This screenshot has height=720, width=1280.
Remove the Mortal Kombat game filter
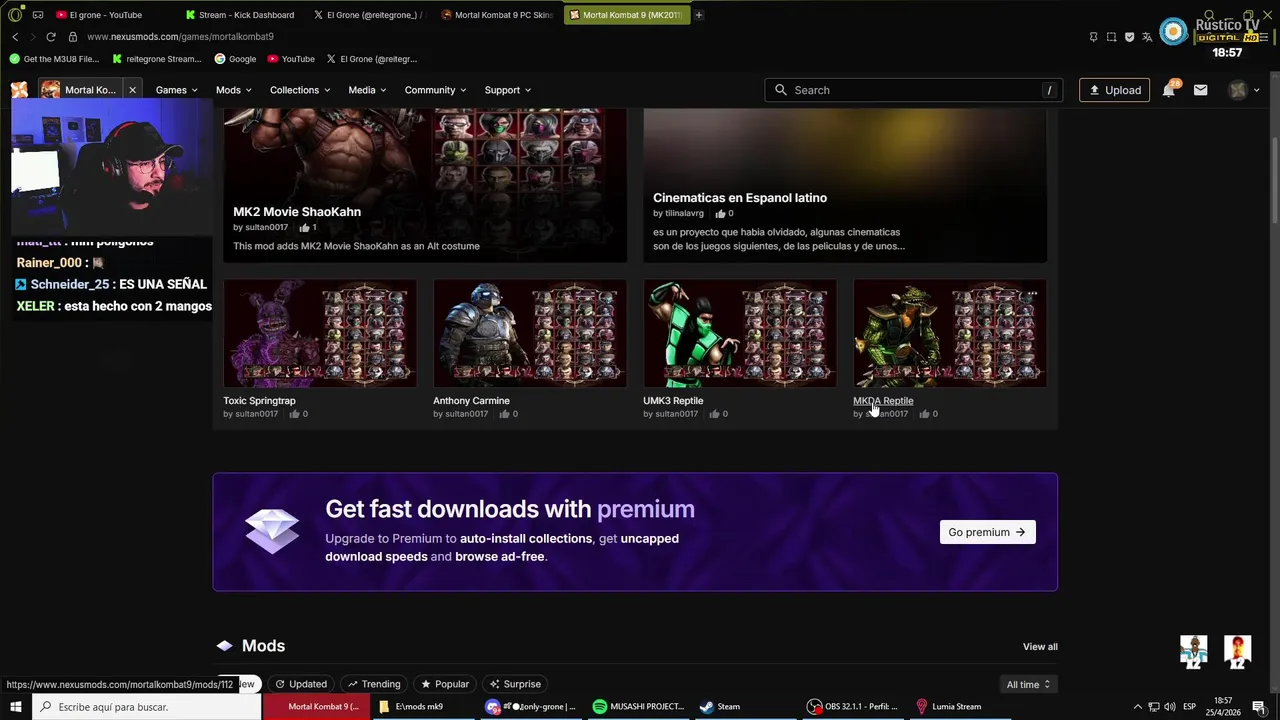(132, 90)
